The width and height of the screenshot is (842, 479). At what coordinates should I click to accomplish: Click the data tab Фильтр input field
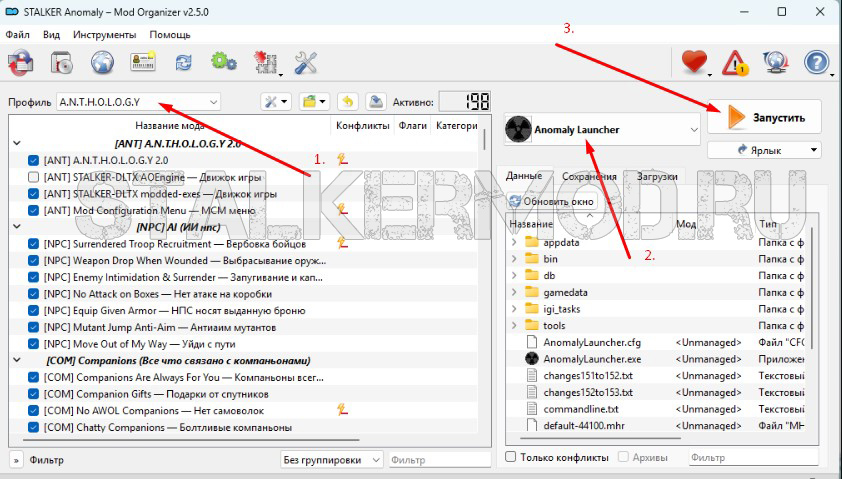click(753, 457)
